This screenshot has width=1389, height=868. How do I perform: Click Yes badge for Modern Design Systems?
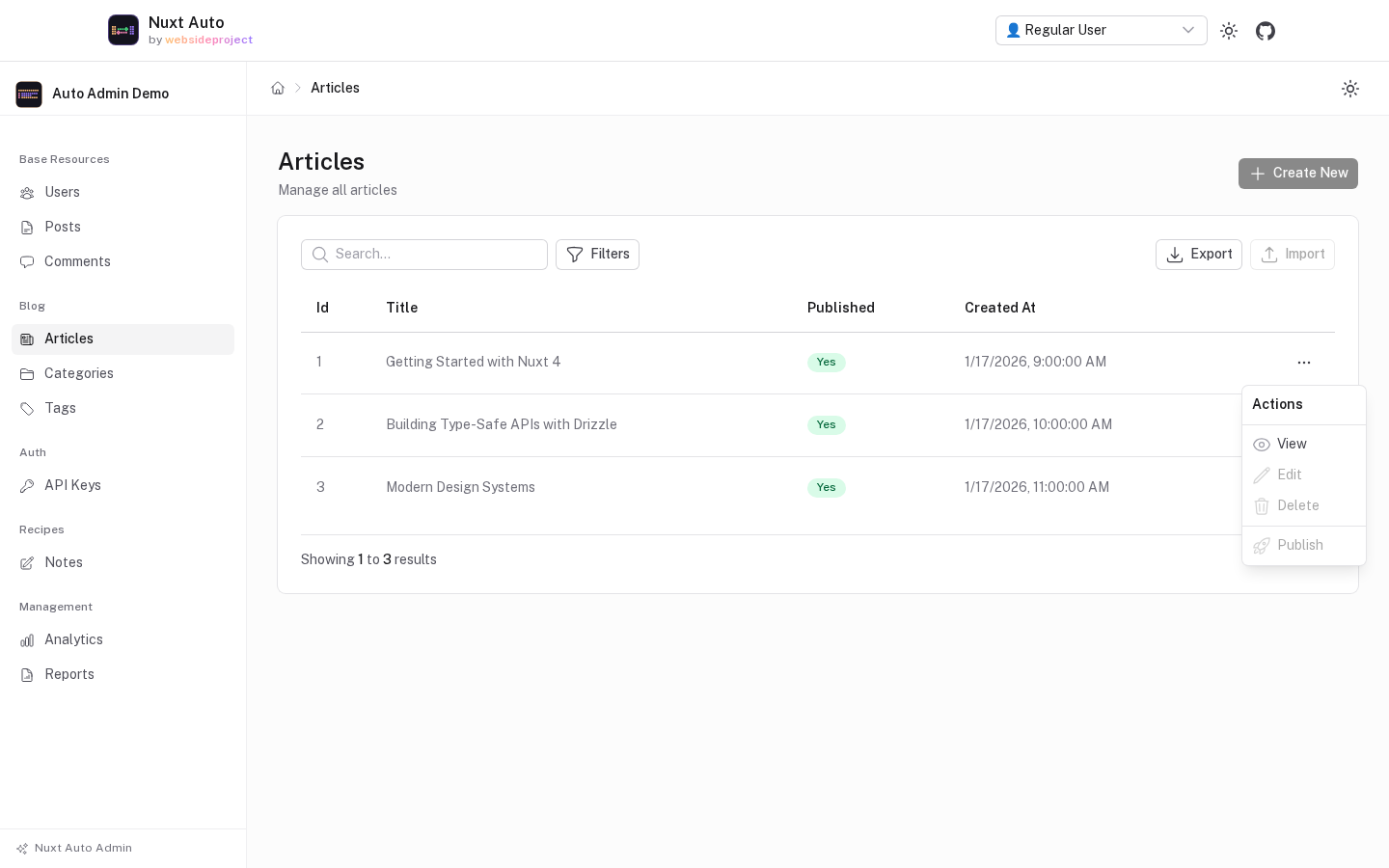click(x=827, y=488)
